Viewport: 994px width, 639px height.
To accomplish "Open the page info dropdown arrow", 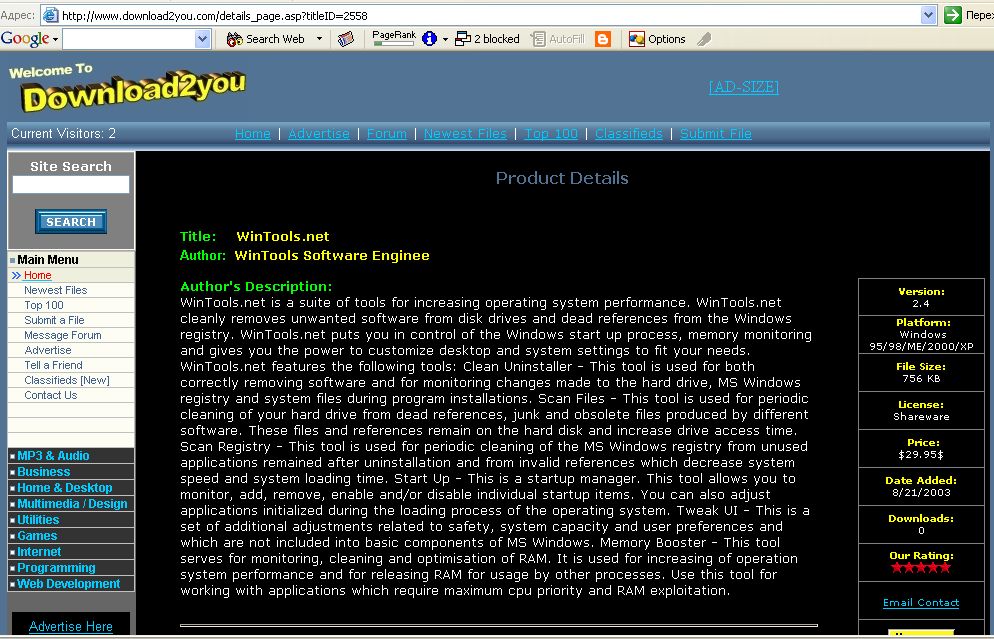I will [x=445, y=39].
